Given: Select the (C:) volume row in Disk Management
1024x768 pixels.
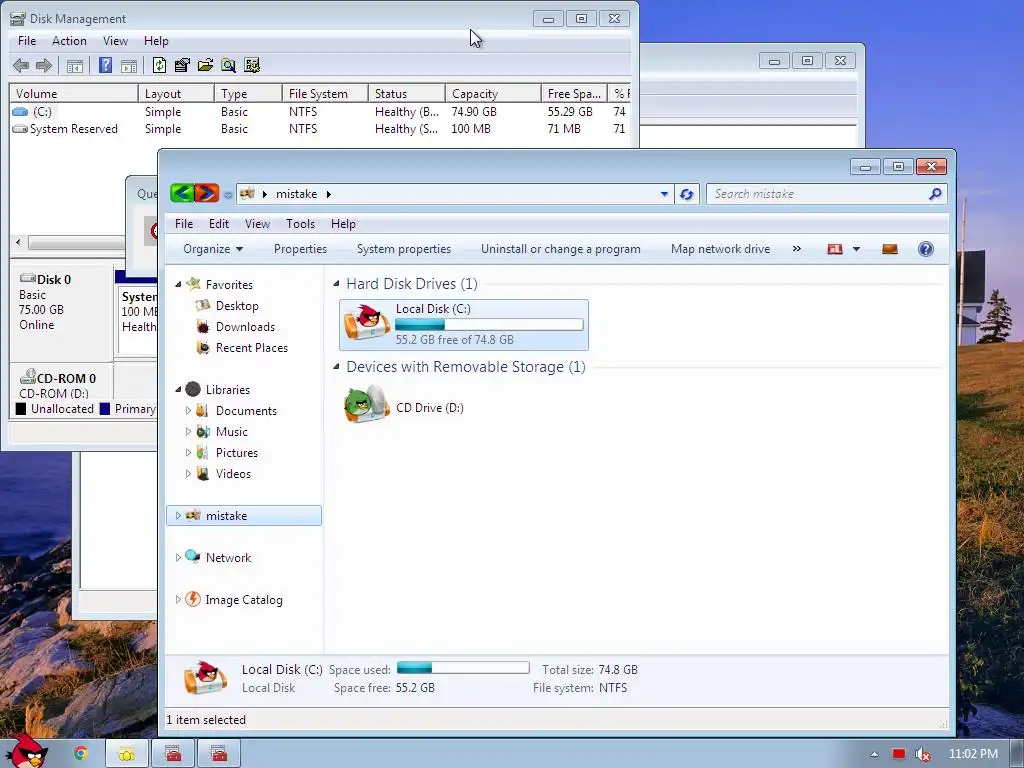Looking at the screenshot, I should pos(319,112).
